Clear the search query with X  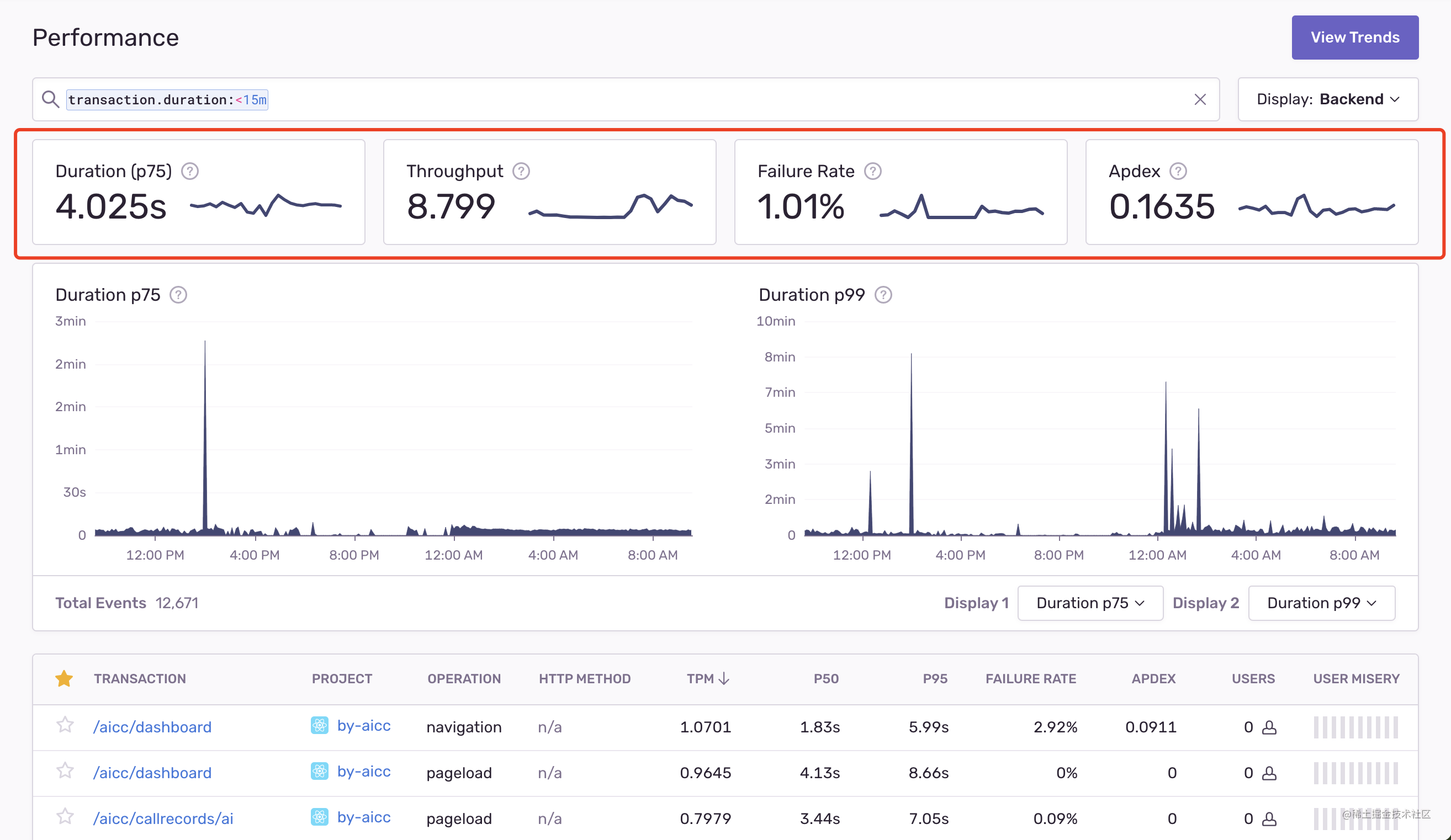tap(1200, 99)
